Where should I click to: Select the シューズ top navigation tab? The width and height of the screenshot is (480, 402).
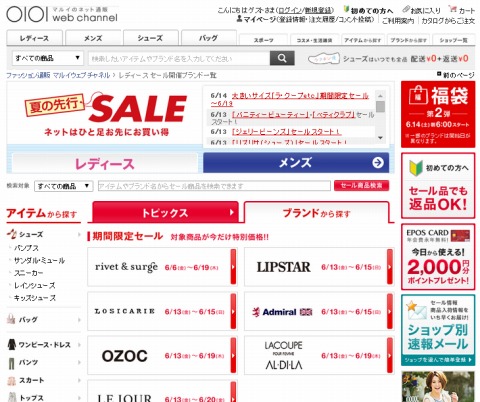point(151,38)
